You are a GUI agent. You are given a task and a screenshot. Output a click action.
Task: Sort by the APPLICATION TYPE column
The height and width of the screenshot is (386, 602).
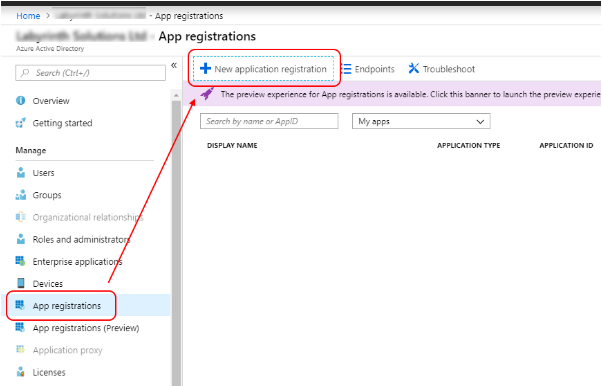[468, 146]
